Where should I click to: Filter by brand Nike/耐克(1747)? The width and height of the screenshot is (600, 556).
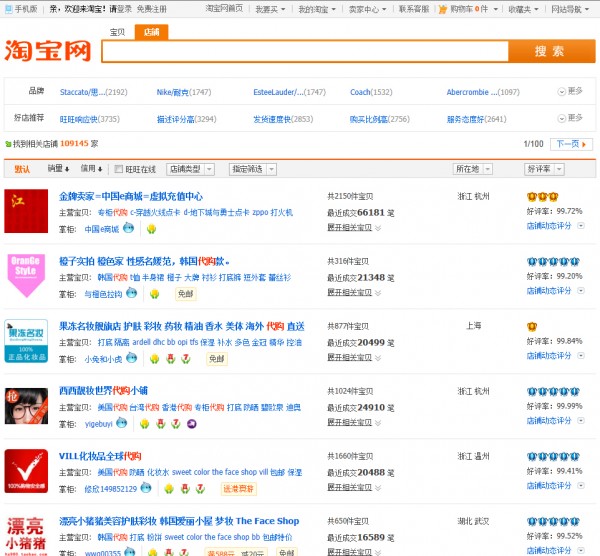pyautogui.click(x=184, y=92)
